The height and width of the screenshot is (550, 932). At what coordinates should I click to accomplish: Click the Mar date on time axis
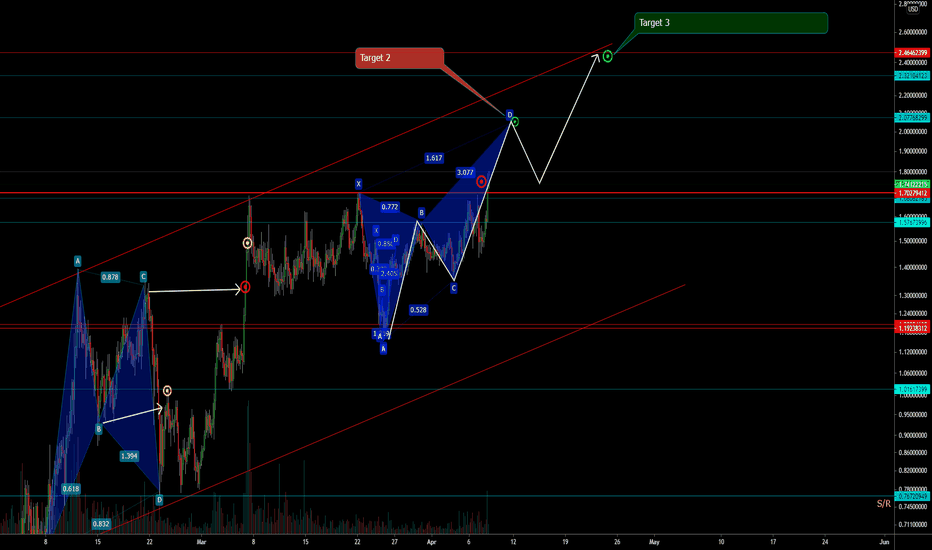tap(201, 542)
